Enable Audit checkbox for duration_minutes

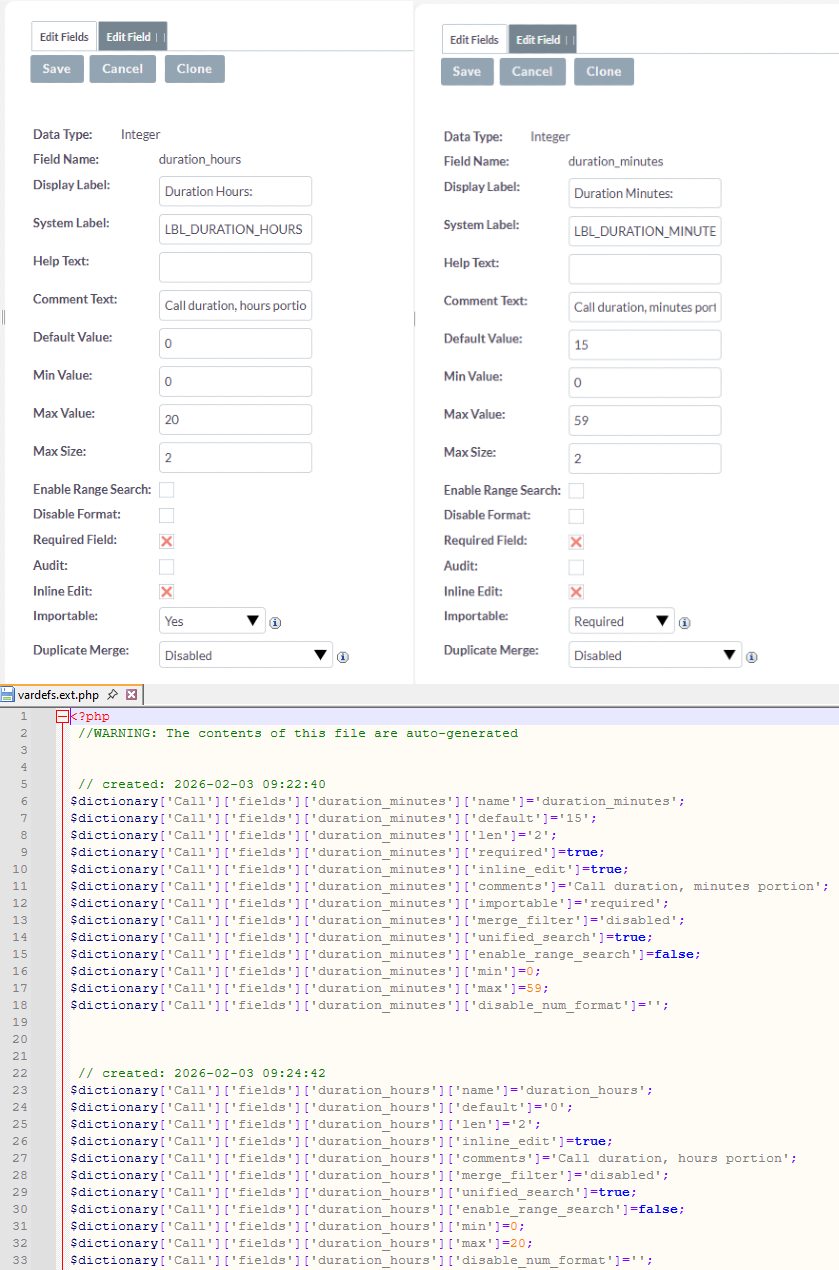point(576,567)
